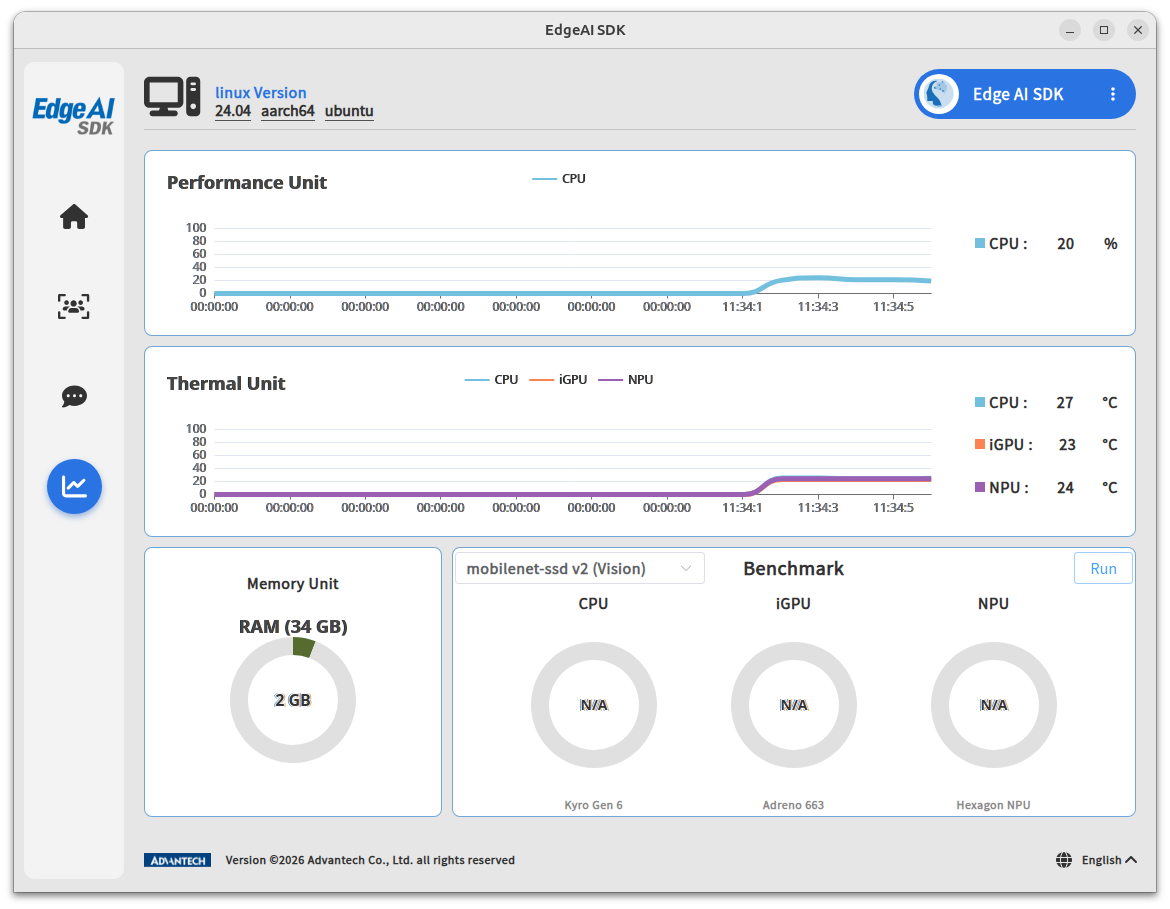Select the performance chart monitor icon
The height and width of the screenshot is (909, 1170).
tap(74, 487)
